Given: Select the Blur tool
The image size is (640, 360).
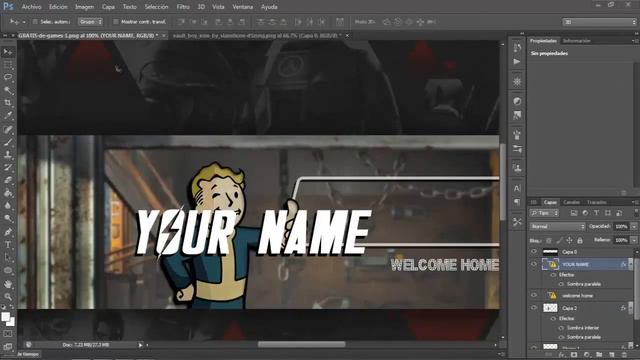Looking at the screenshot, I should (x=8, y=206).
